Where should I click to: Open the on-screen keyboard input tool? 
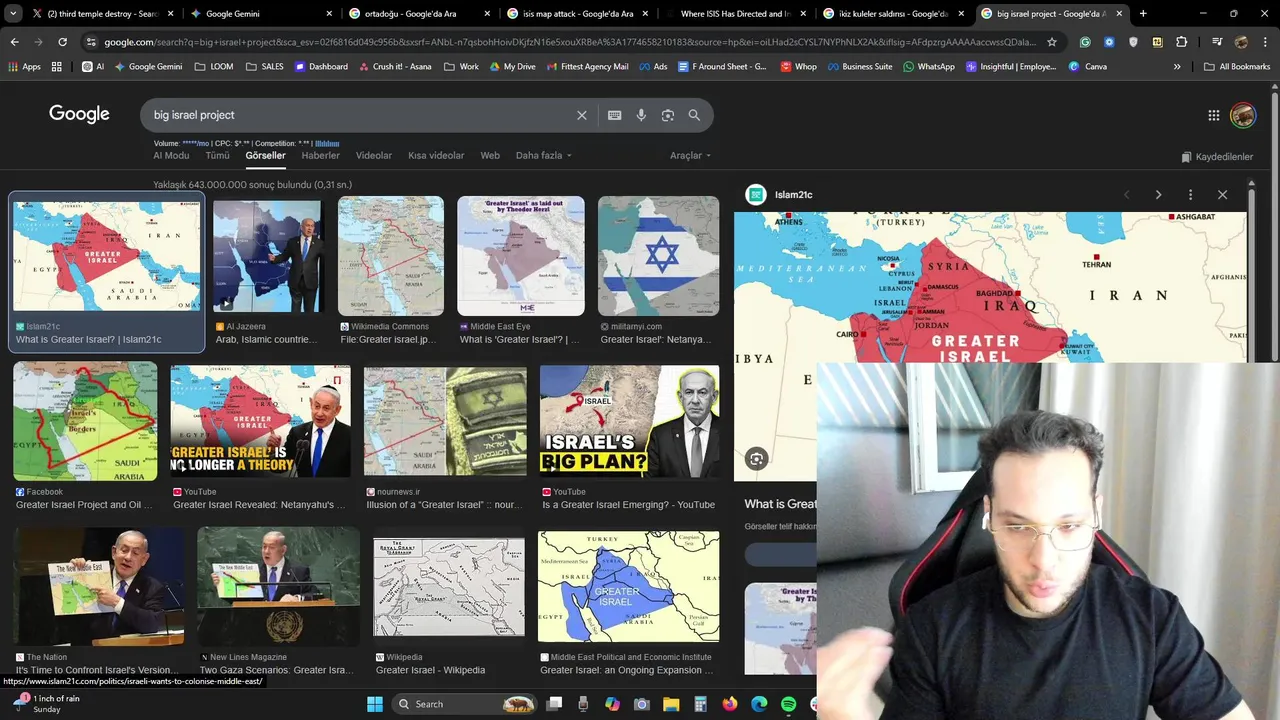[x=615, y=115]
